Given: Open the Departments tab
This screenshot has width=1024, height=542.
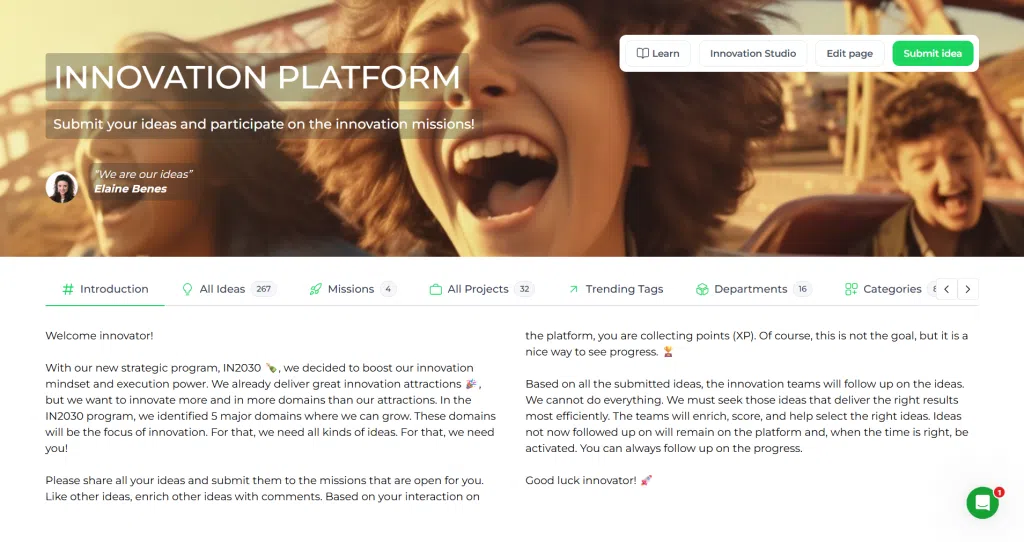Looking at the screenshot, I should coord(753,289).
